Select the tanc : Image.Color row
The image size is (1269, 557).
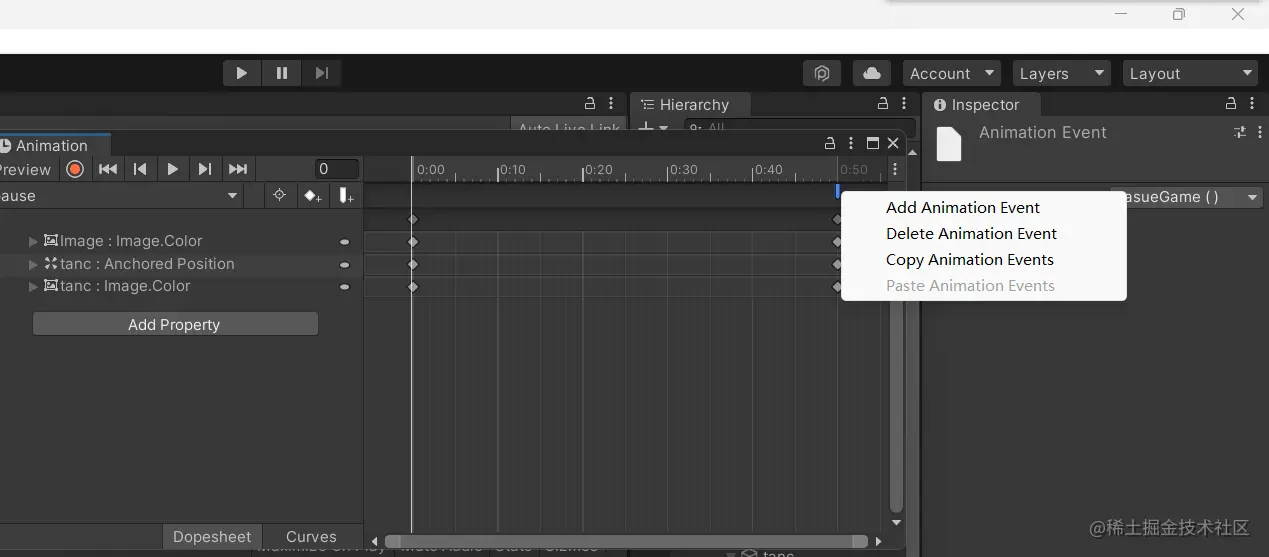pyautogui.click(x=181, y=286)
